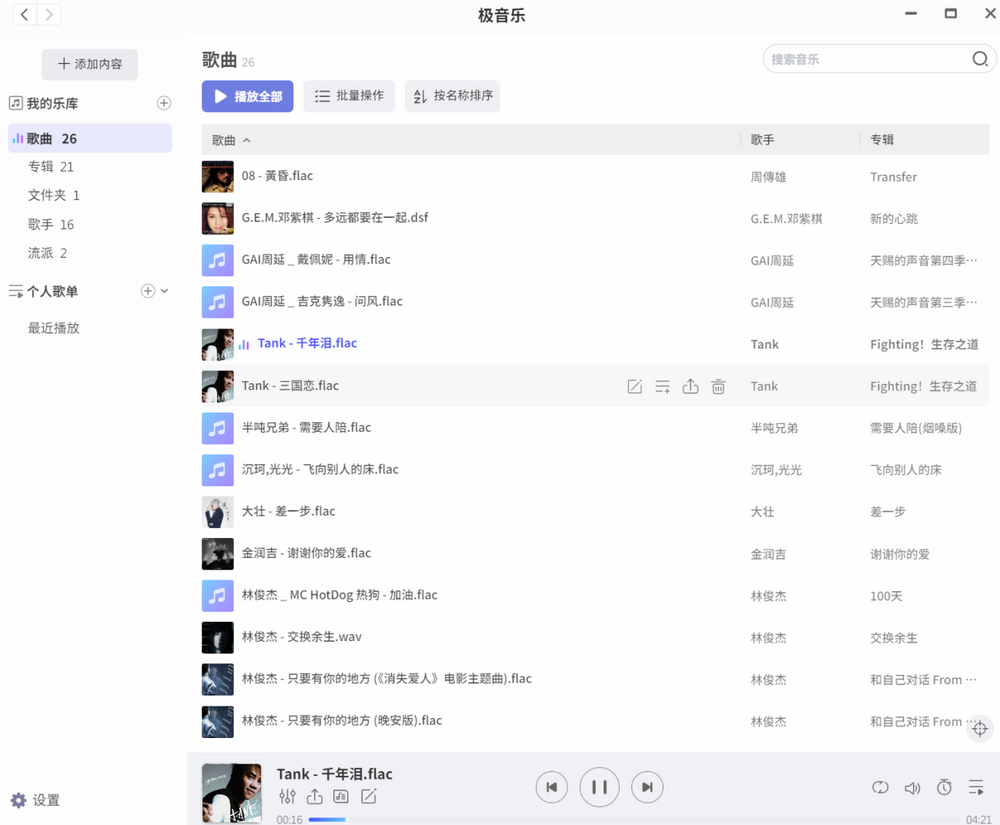Open the 按名称排序 sort dropdown

(x=452, y=96)
